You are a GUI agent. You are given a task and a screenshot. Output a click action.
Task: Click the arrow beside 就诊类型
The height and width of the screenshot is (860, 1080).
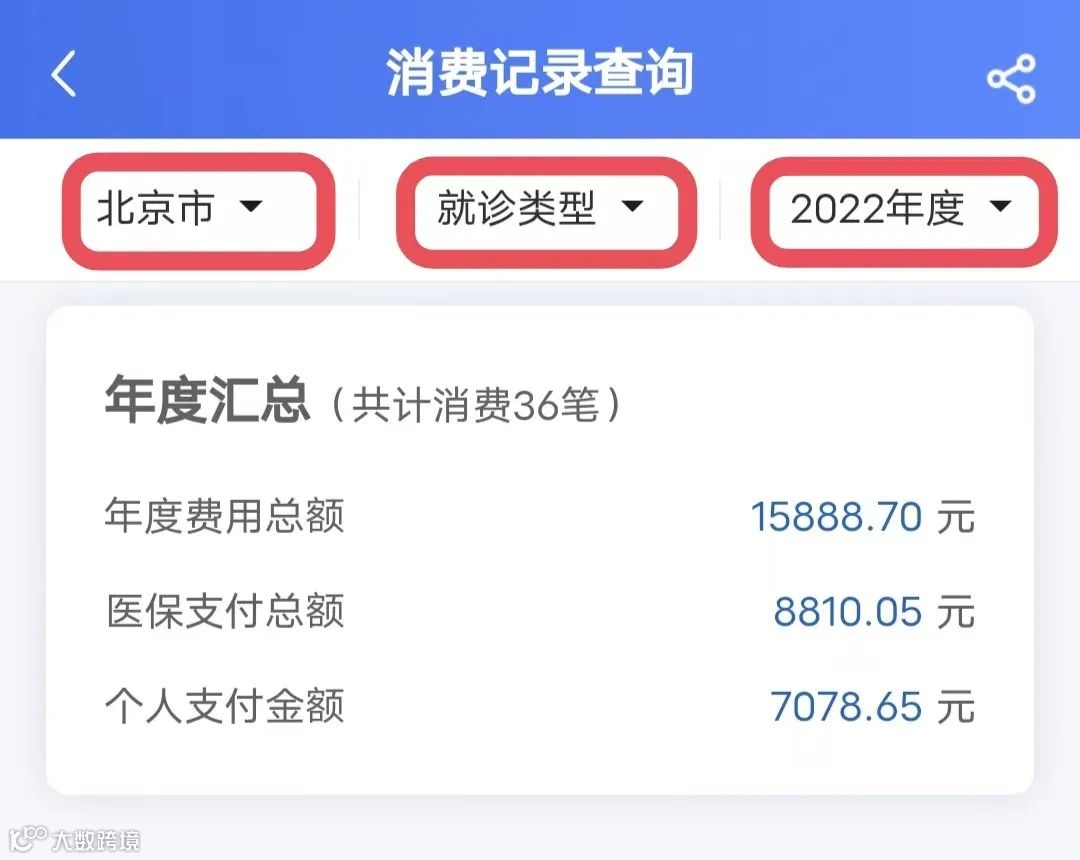coord(632,205)
